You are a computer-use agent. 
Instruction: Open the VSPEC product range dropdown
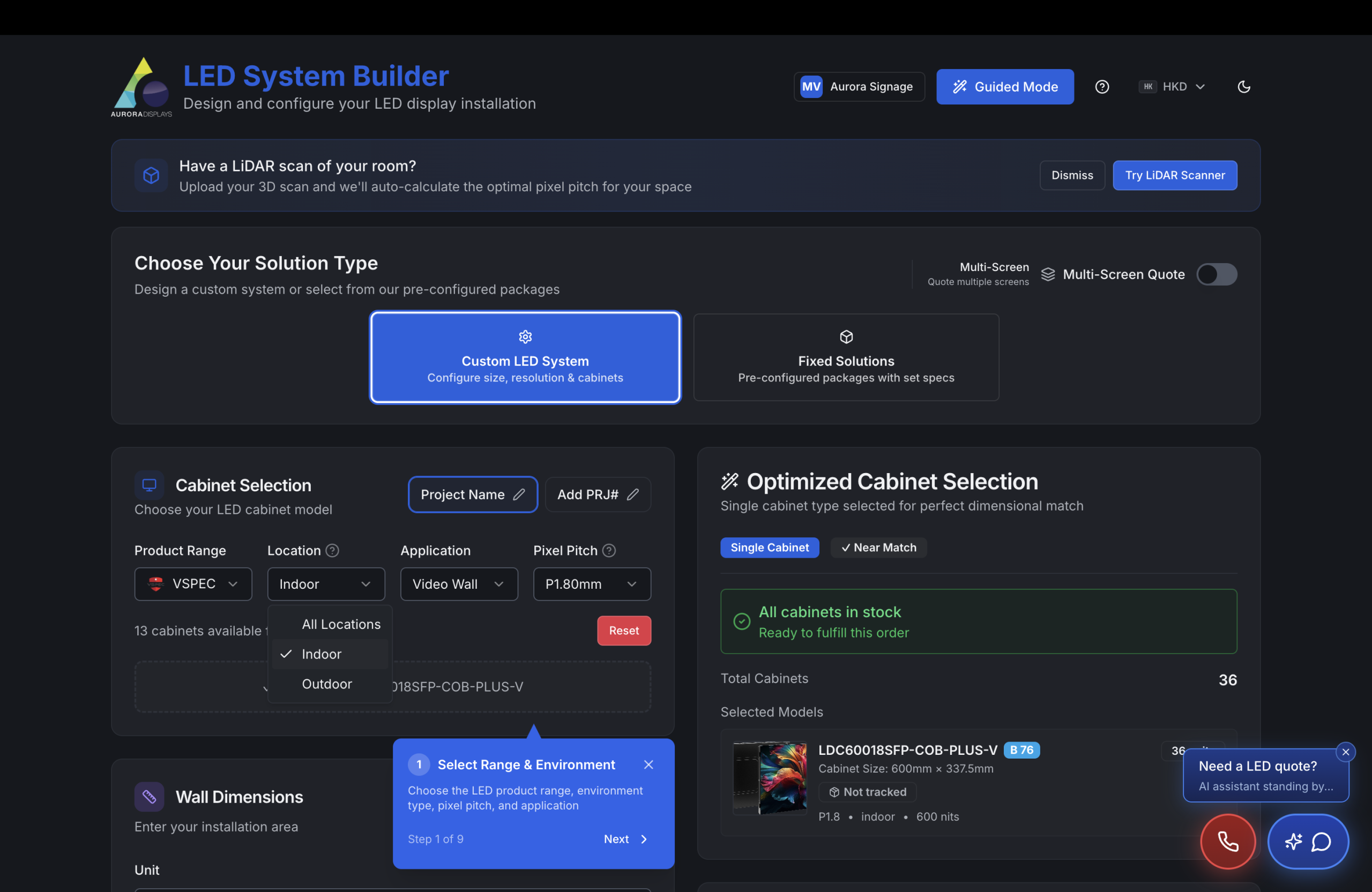click(192, 584)
